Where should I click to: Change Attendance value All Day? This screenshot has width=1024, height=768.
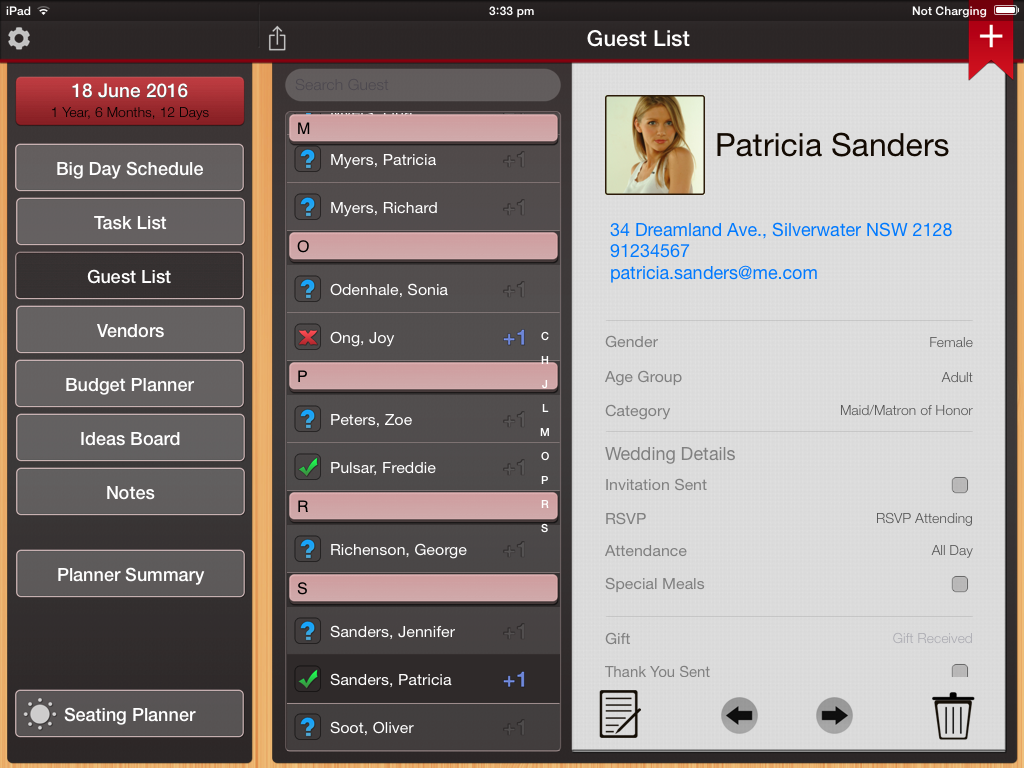pos(952,551)
